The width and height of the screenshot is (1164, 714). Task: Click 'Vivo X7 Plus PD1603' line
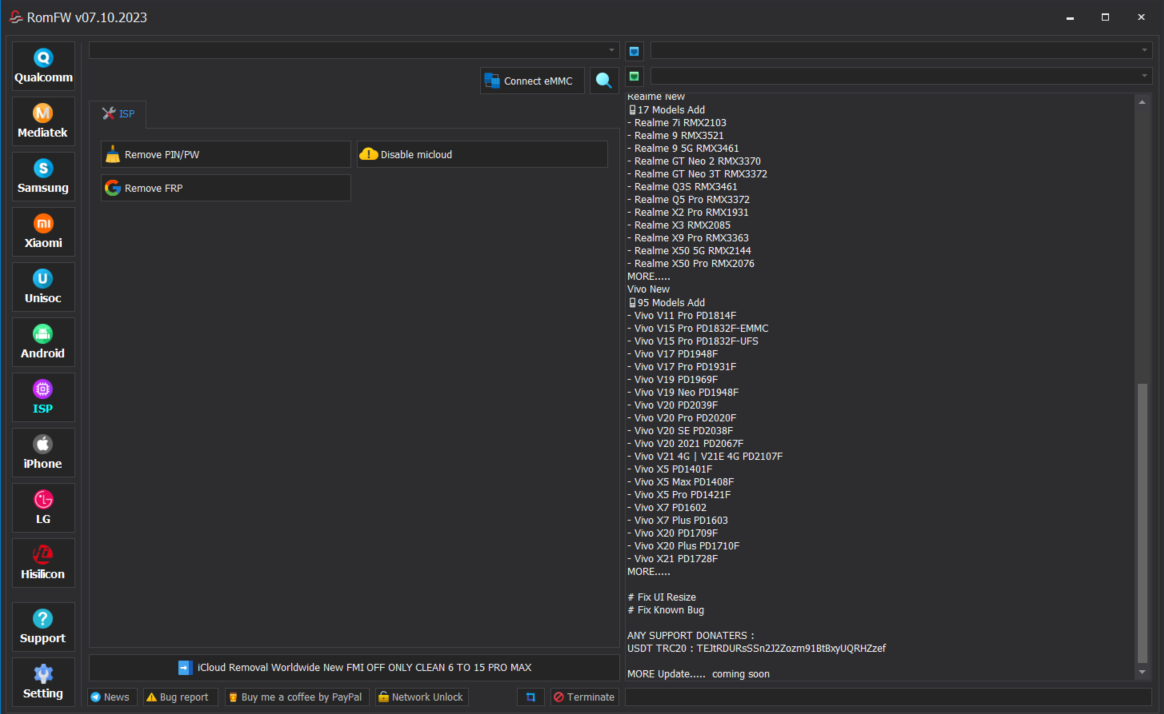678,520
